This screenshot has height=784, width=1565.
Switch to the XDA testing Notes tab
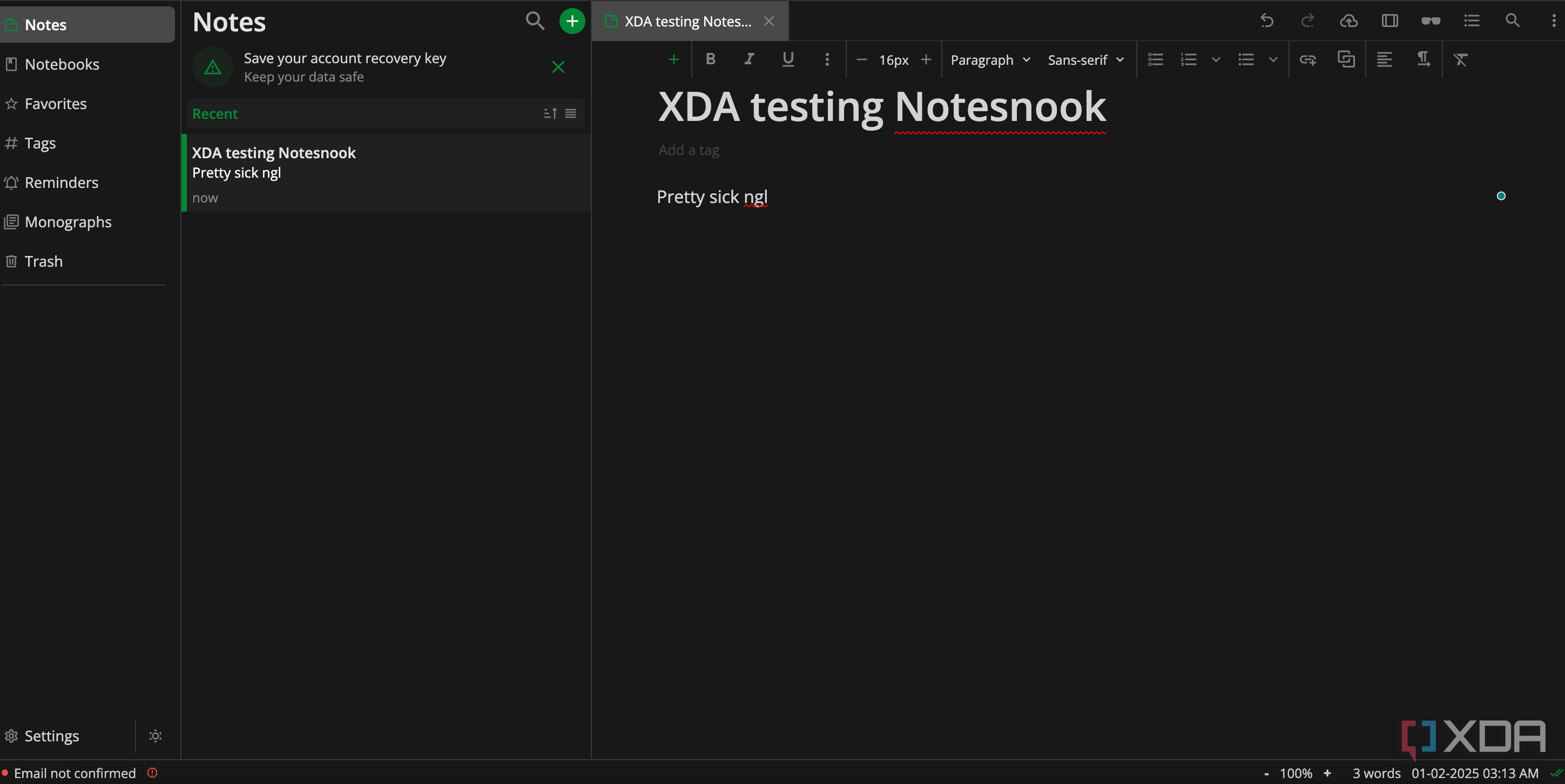[687, 21]
